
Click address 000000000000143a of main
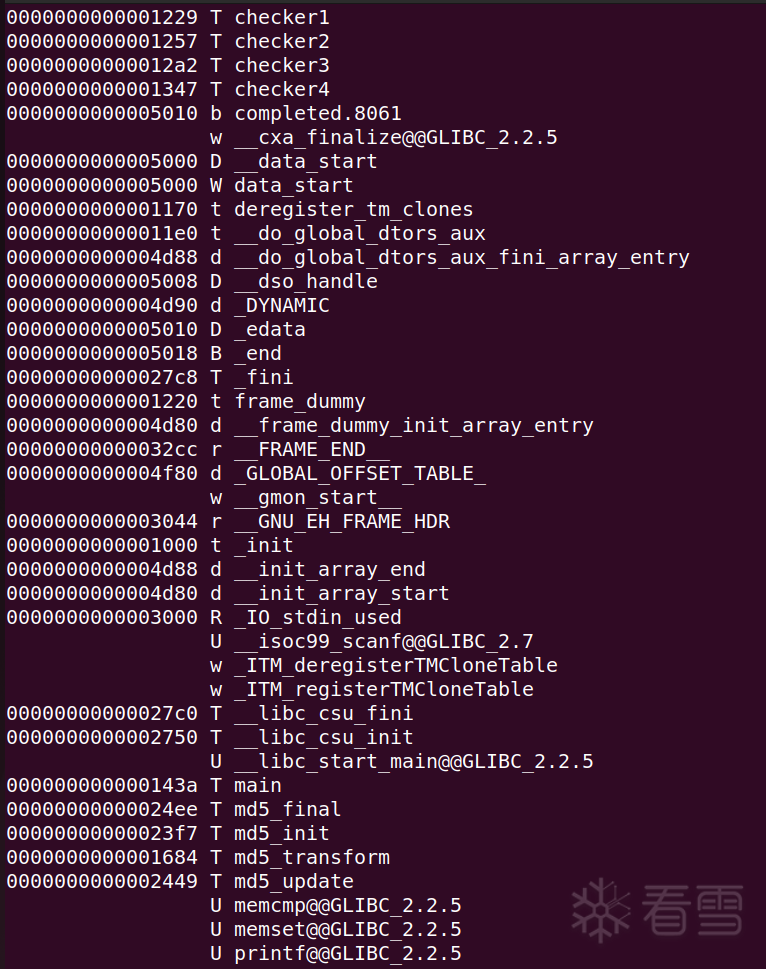(102, 785)
